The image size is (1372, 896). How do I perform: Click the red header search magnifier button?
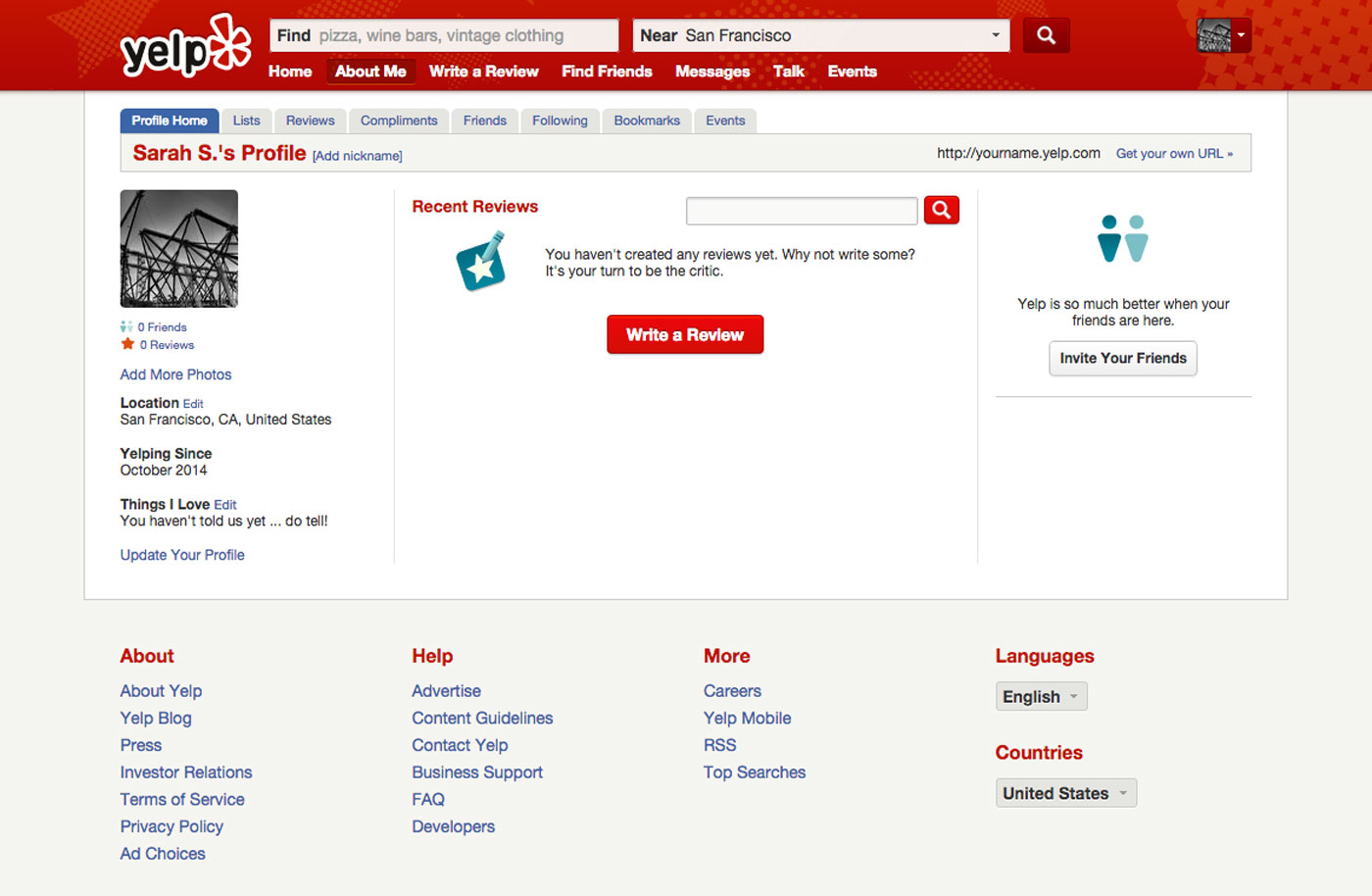coord(1046,35)
